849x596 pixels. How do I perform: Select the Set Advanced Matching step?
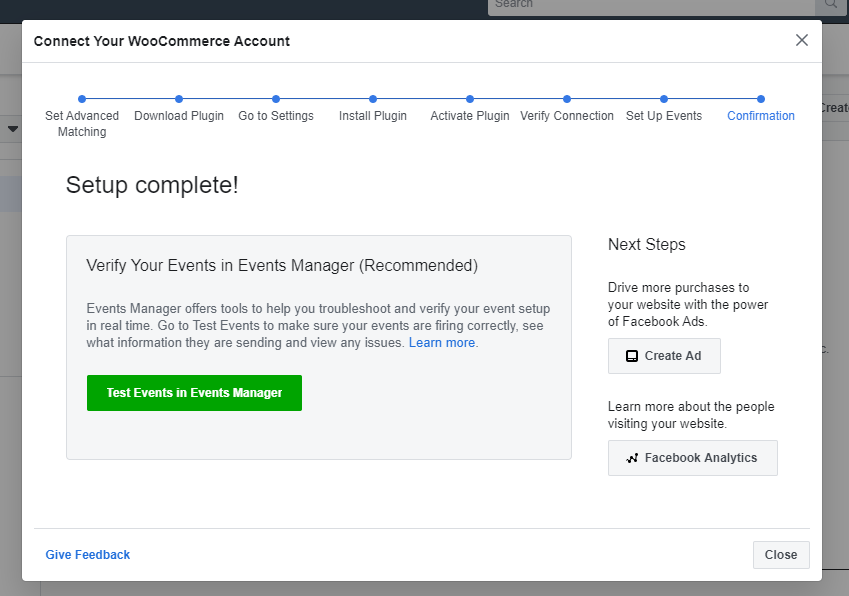(82, 123)
